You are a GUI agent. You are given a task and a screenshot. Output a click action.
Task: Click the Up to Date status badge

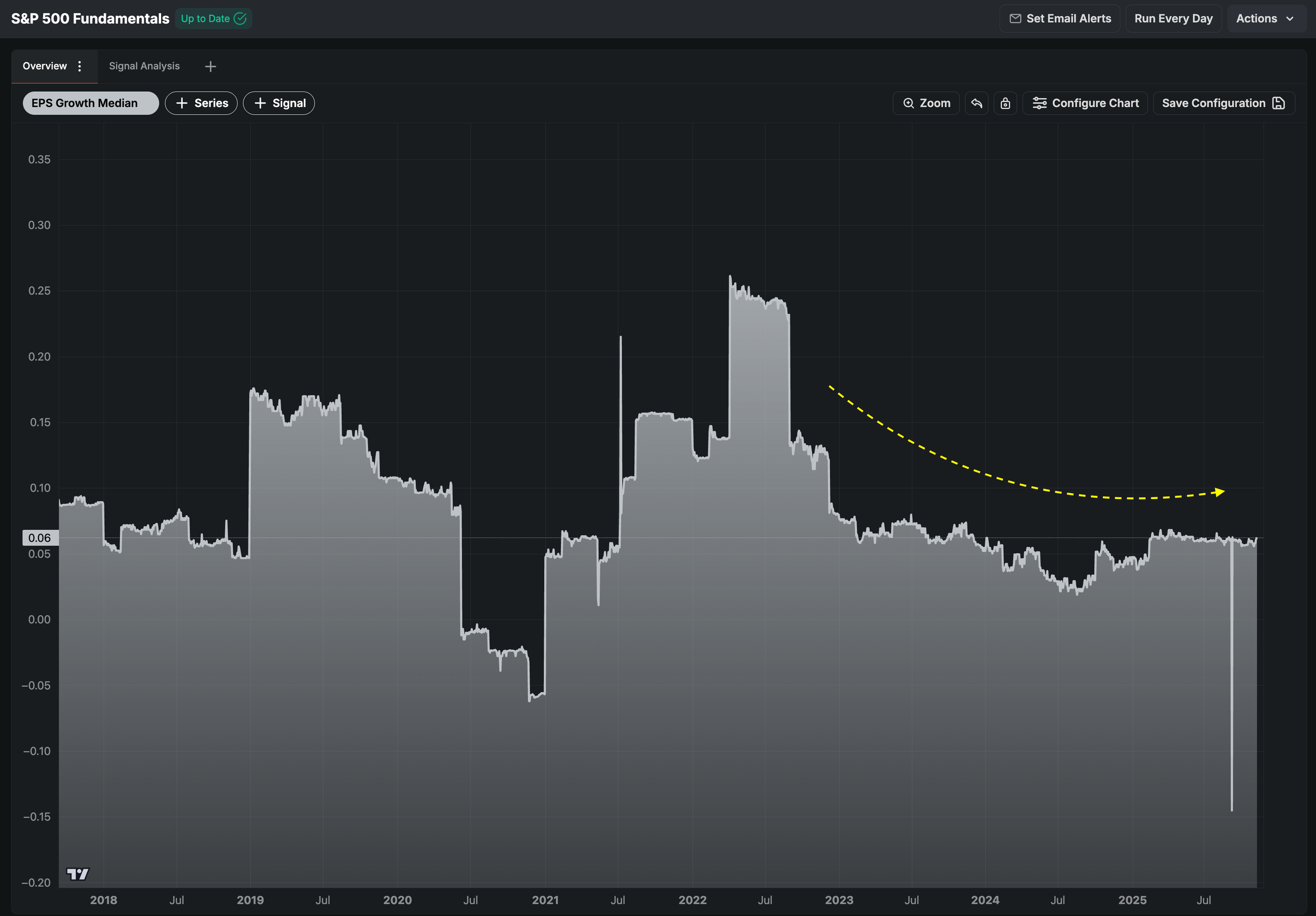click(213, 18)
